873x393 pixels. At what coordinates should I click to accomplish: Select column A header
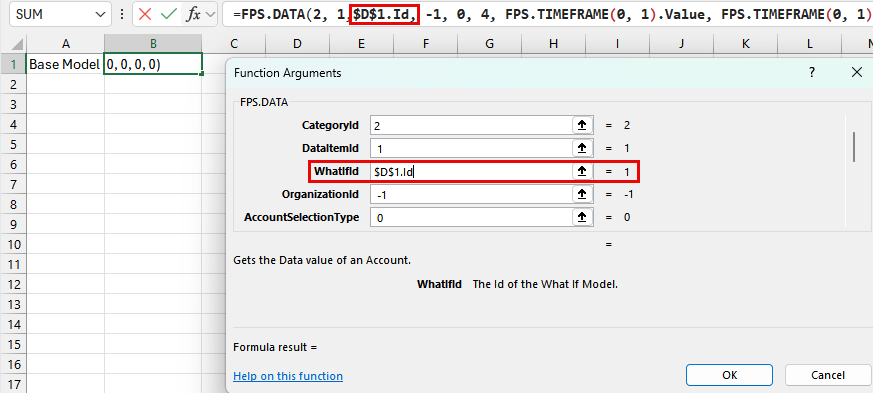pyautogui.click(x=65, y=44)
